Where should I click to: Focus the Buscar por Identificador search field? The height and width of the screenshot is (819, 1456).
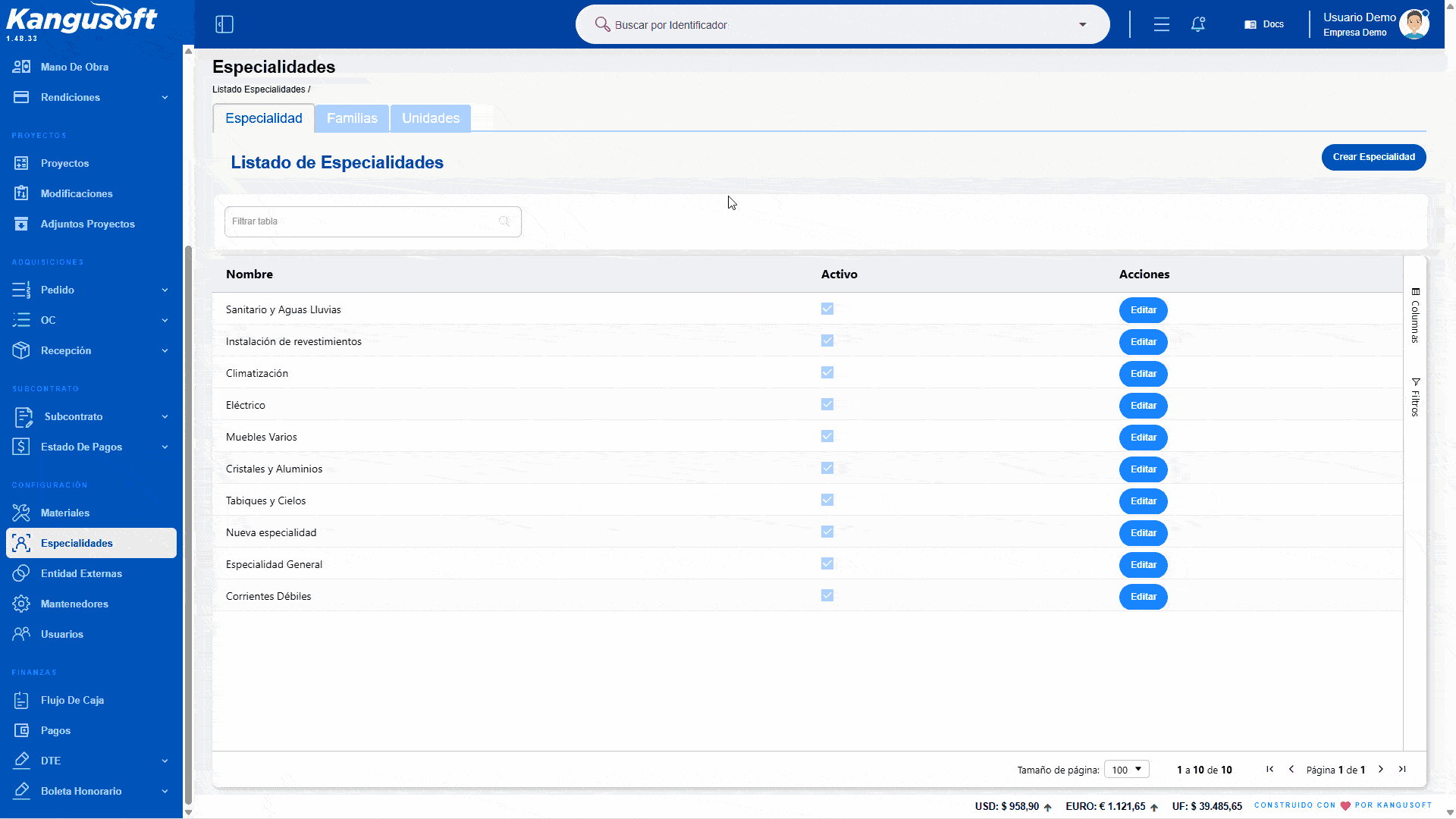click(842, 24)
